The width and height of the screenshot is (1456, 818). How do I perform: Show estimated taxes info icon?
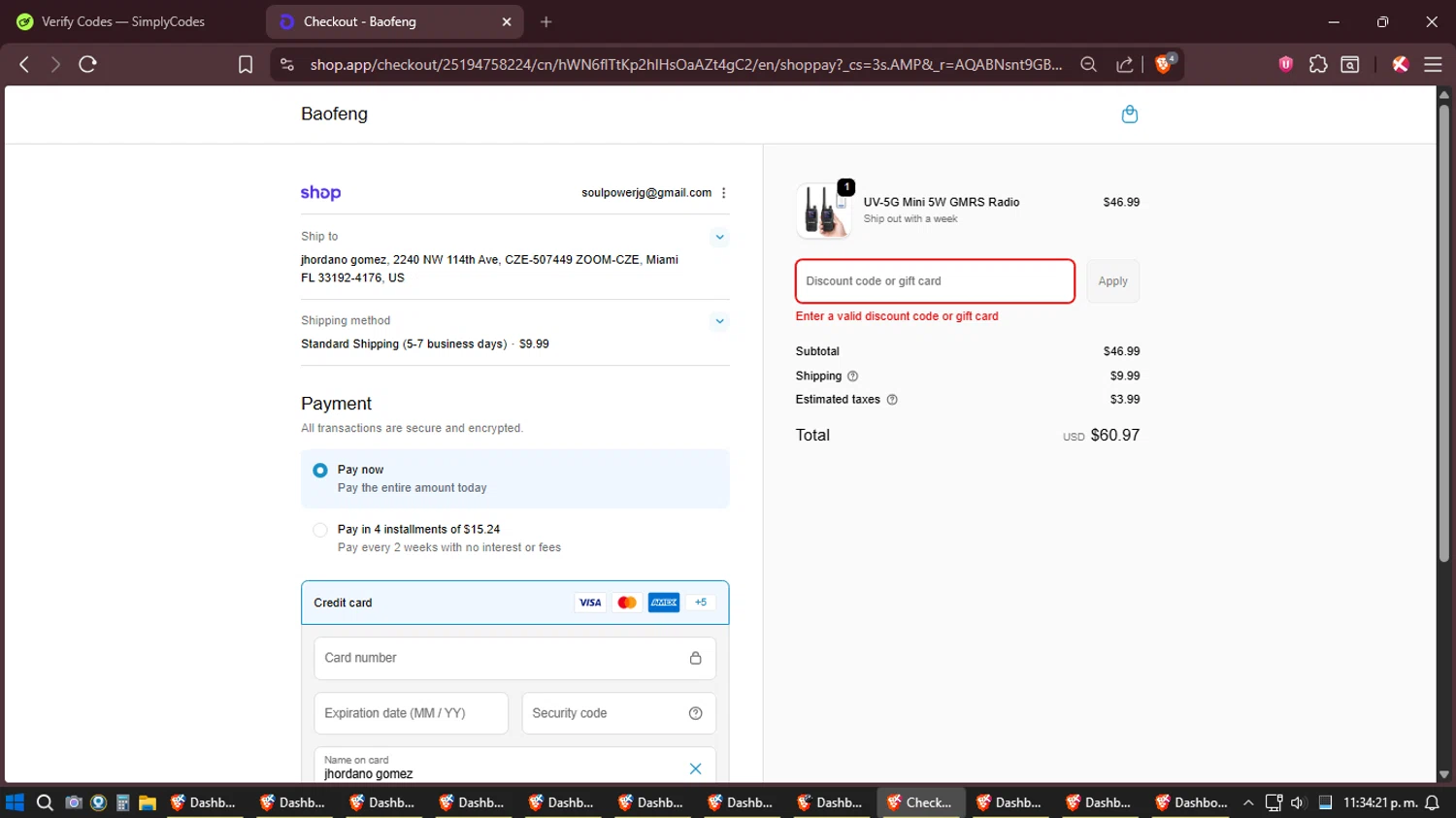pos(892,400)
